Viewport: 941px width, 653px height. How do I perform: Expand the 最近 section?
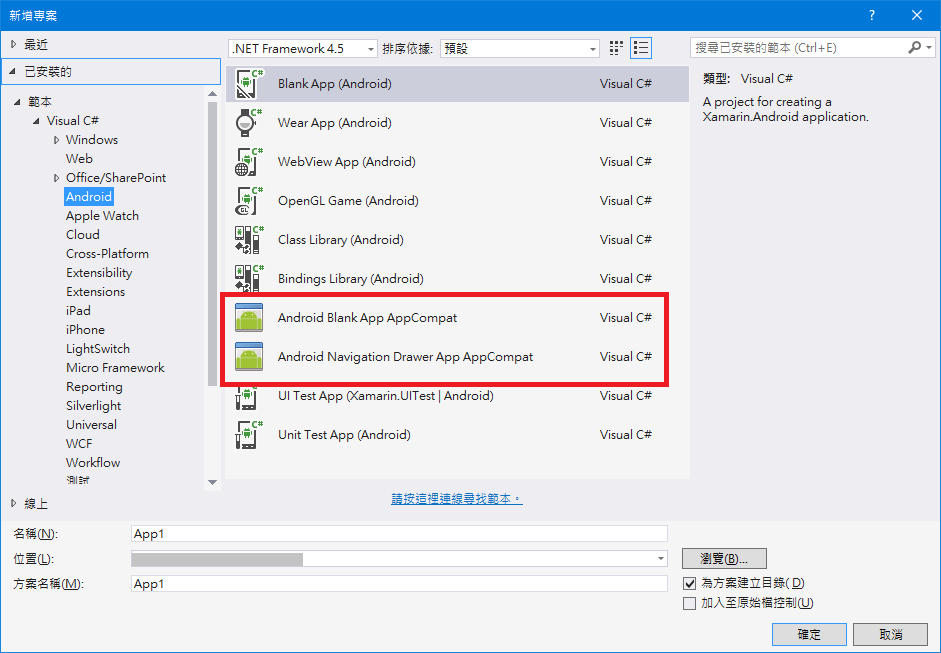pos(14,44)
